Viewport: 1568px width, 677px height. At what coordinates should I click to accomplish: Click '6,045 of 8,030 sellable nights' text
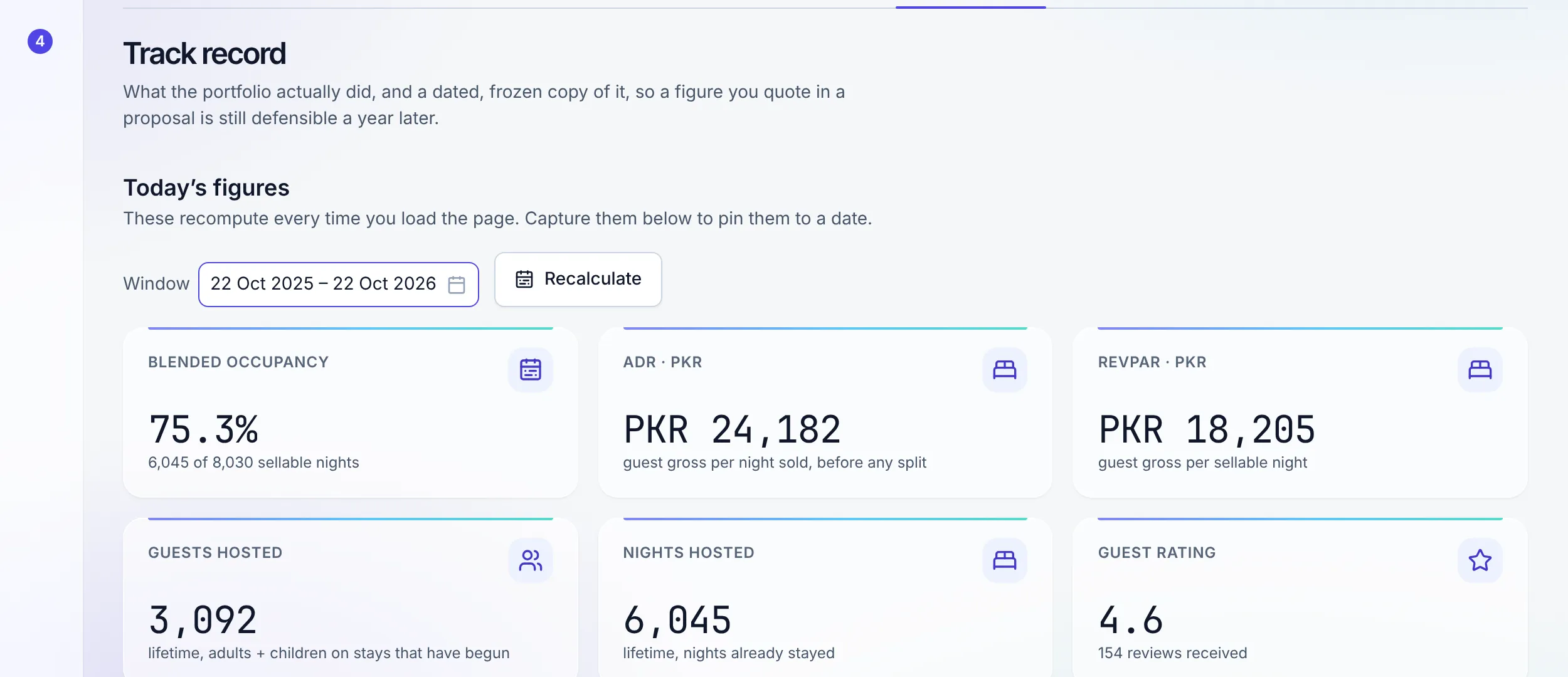(x=253, y=463)
